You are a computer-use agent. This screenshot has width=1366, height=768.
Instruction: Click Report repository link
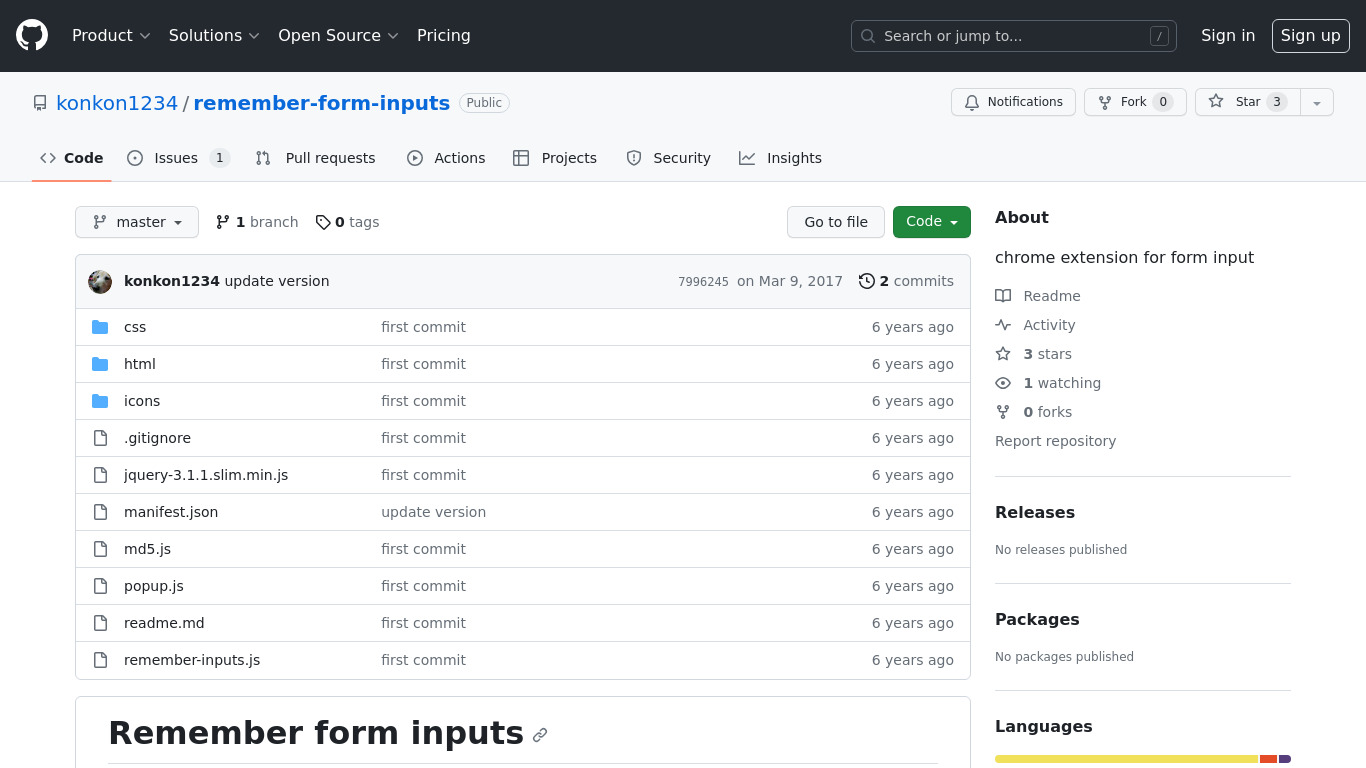point(1055,441)
